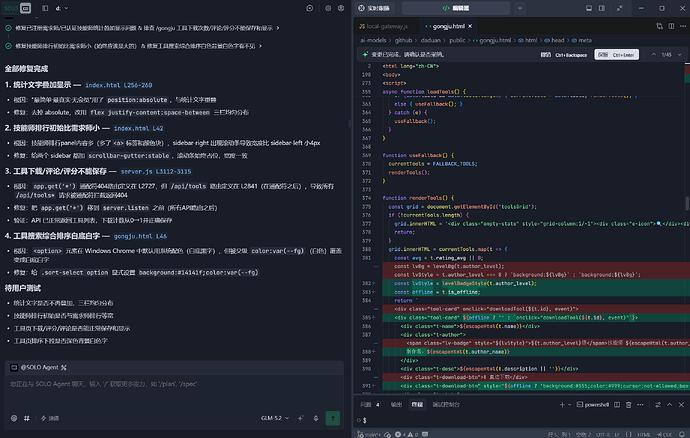Image resolution: width=690 pixels, height=438 pixels.
Task: Toggle the secondary side panel layout
Action: [602, 8]
